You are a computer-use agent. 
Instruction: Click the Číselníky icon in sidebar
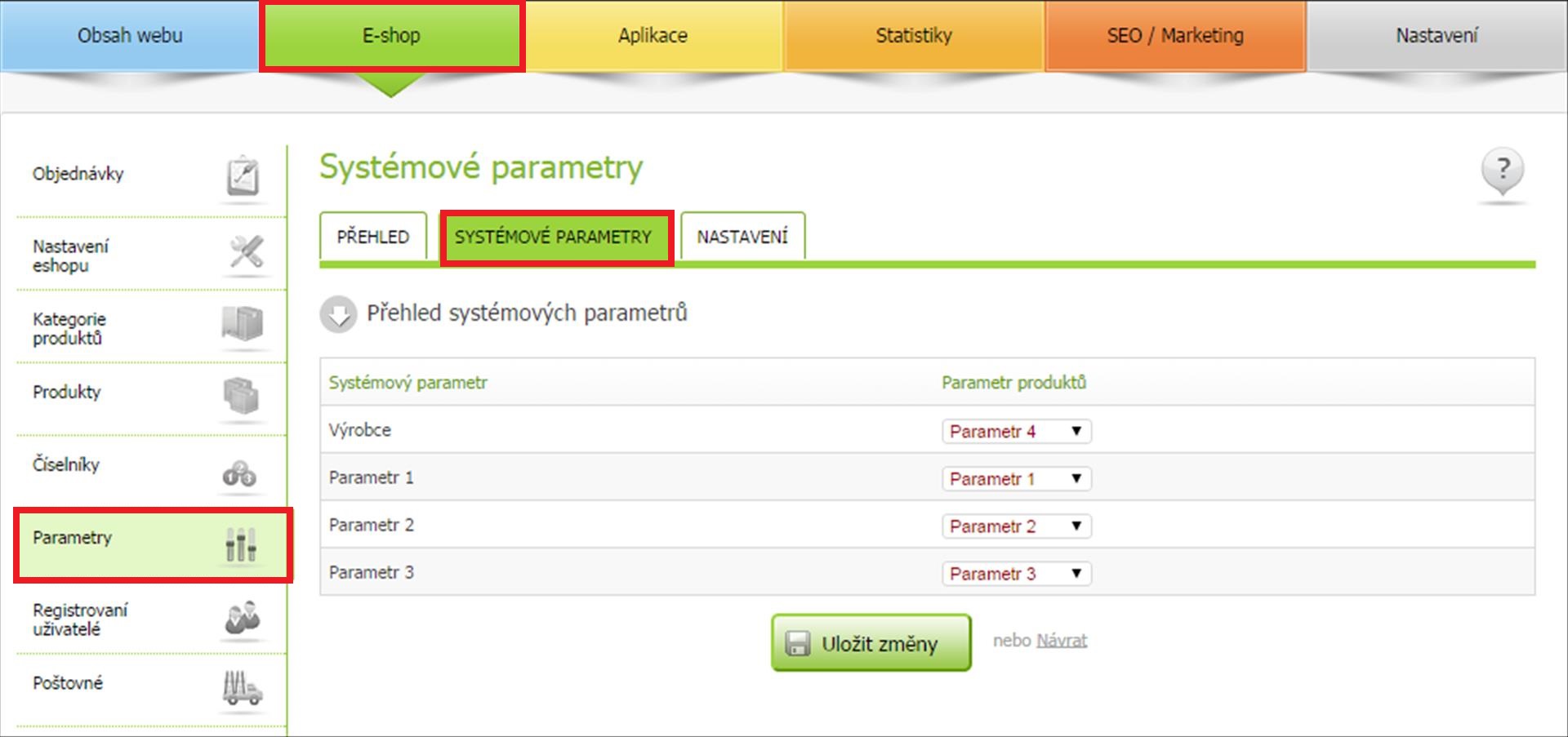239,473
